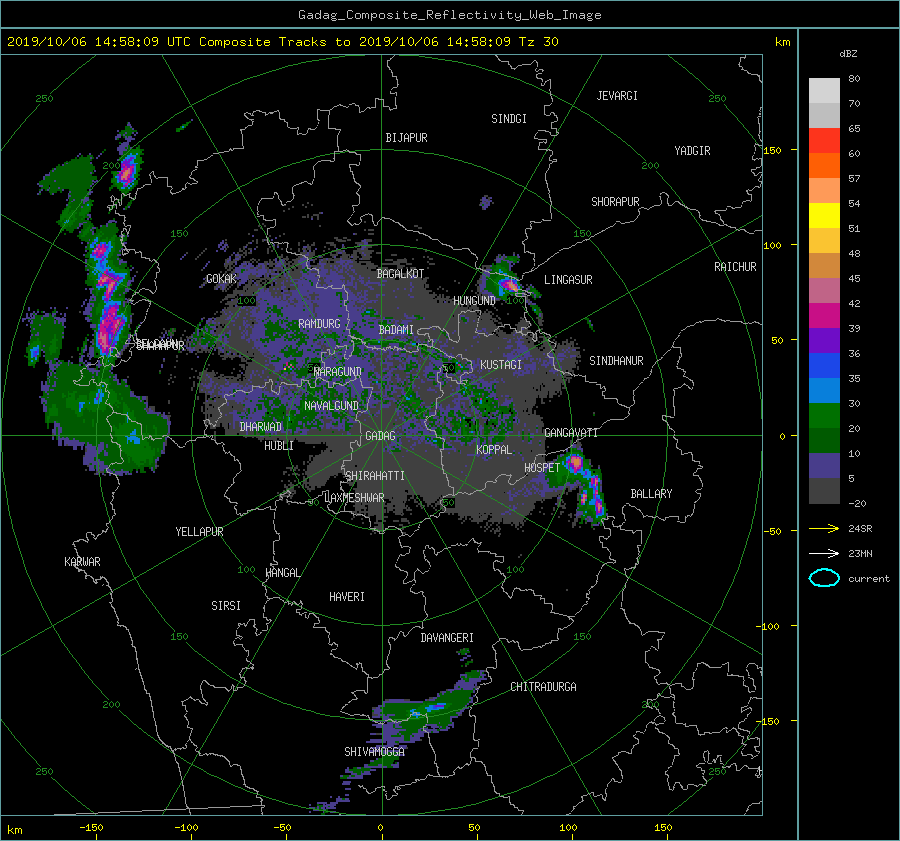Image resolution: width=900 pixels, height=841 pixels.
Task: Click the SHIRAHATTI label
Action: coord(375,476)
